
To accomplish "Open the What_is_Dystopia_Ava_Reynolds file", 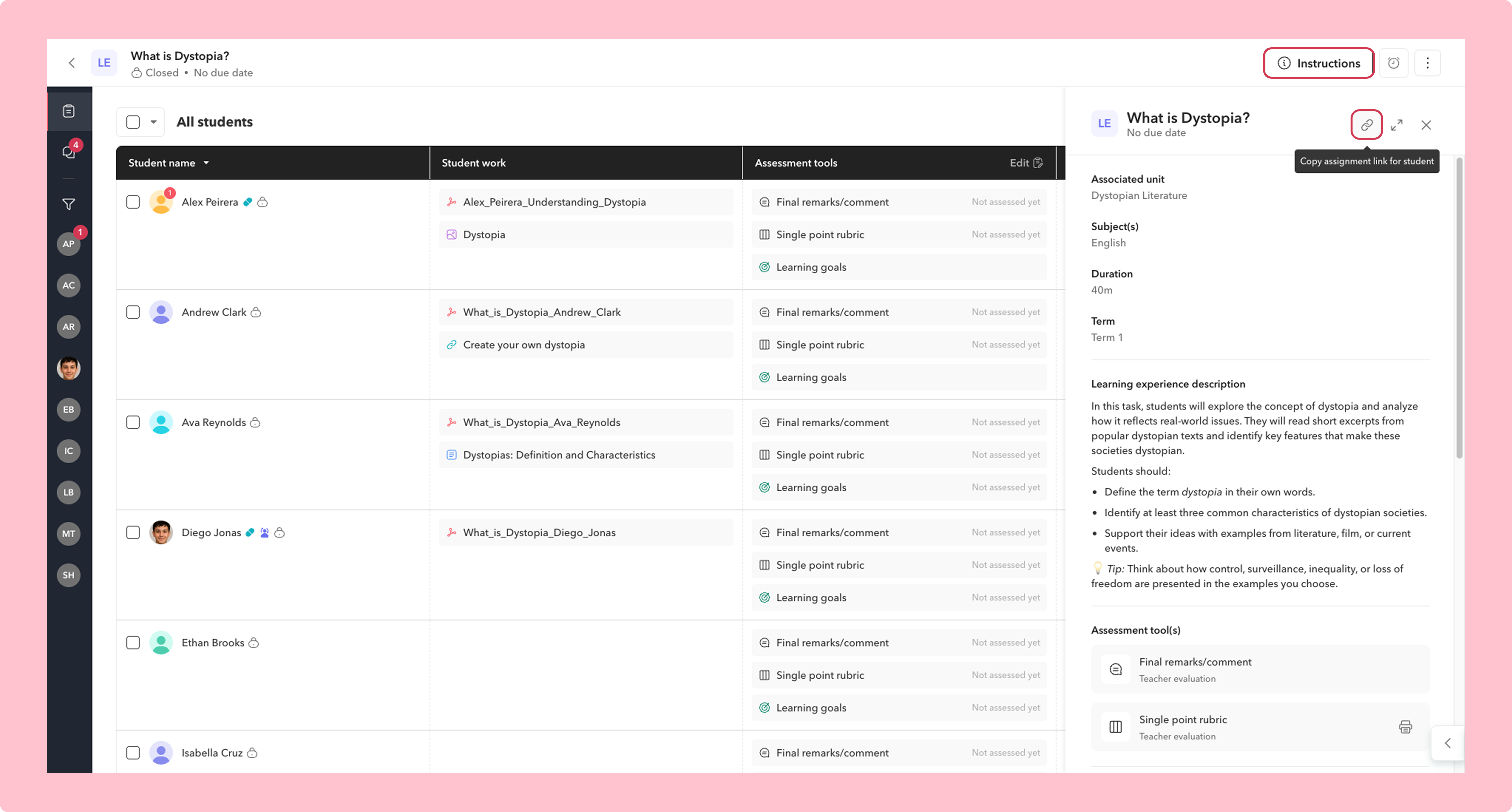I will [x=586, y=422].
